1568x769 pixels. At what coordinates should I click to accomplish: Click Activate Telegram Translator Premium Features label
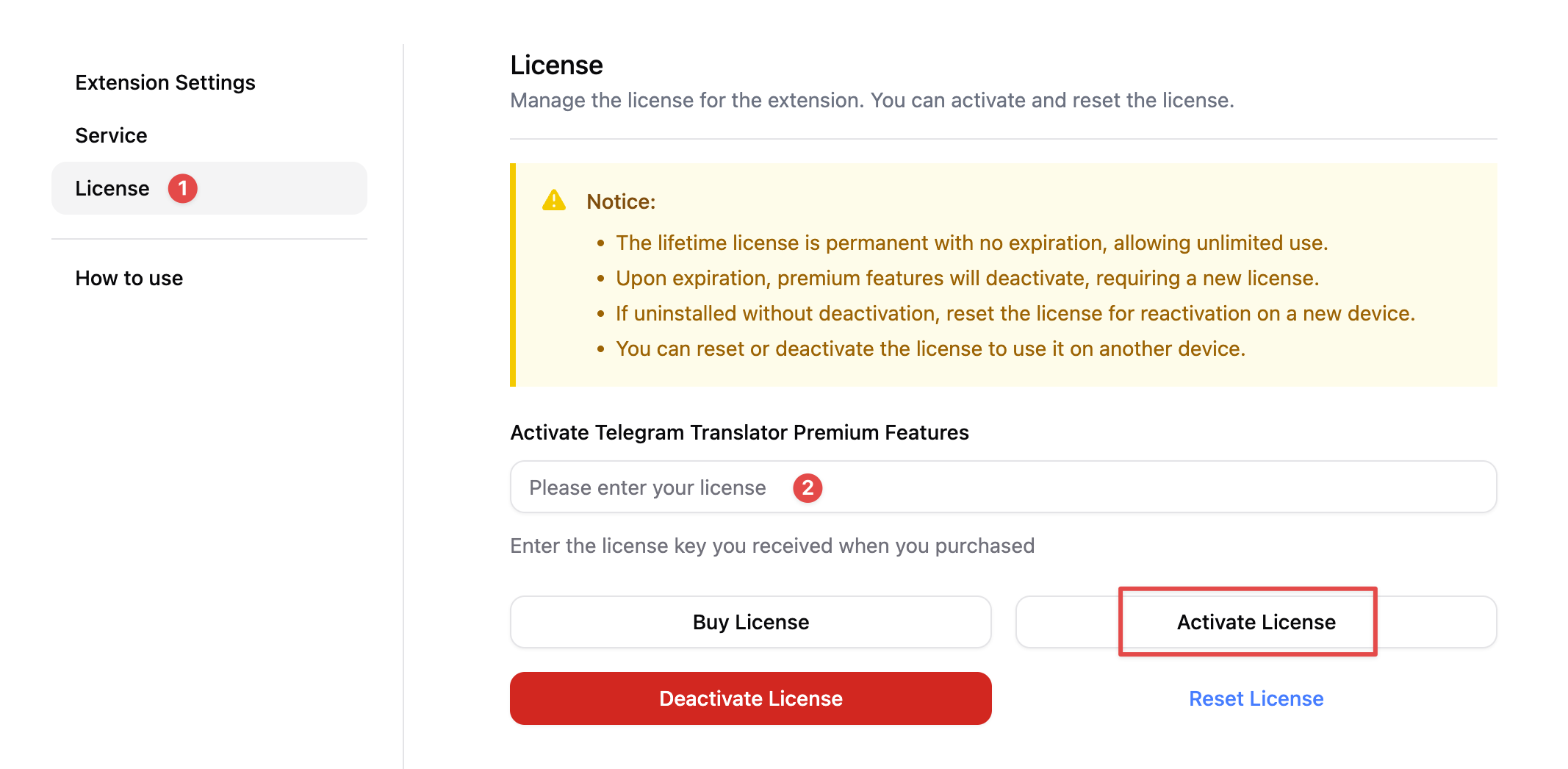(x=739, y=432)
